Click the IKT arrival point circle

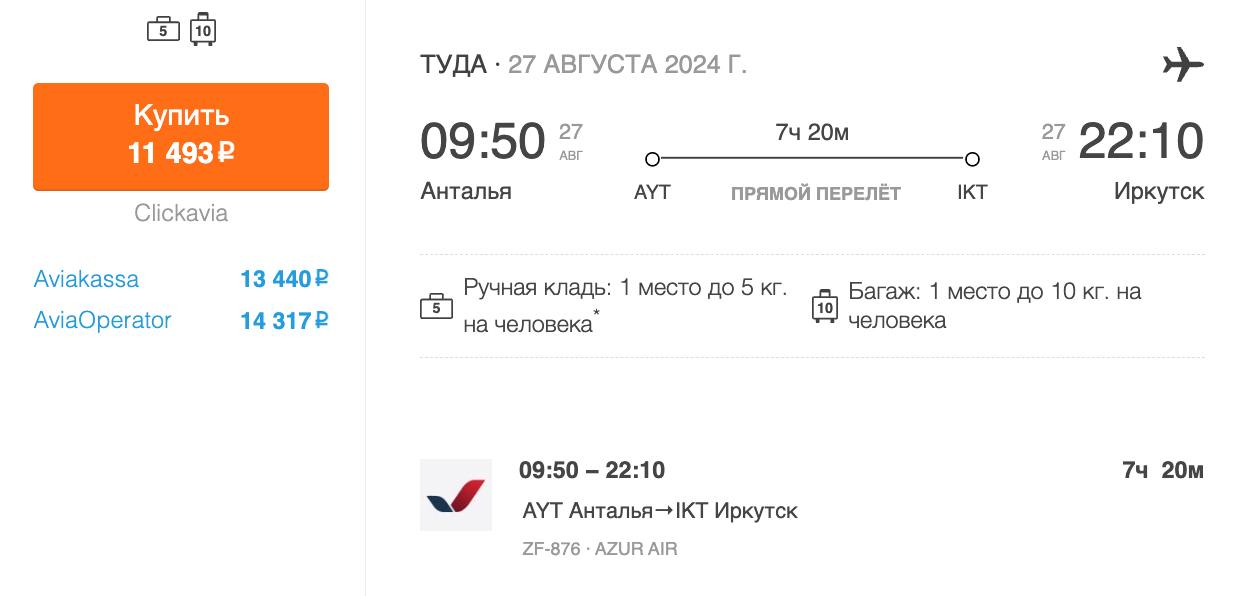pyautogui.click(x=972, y=159)
